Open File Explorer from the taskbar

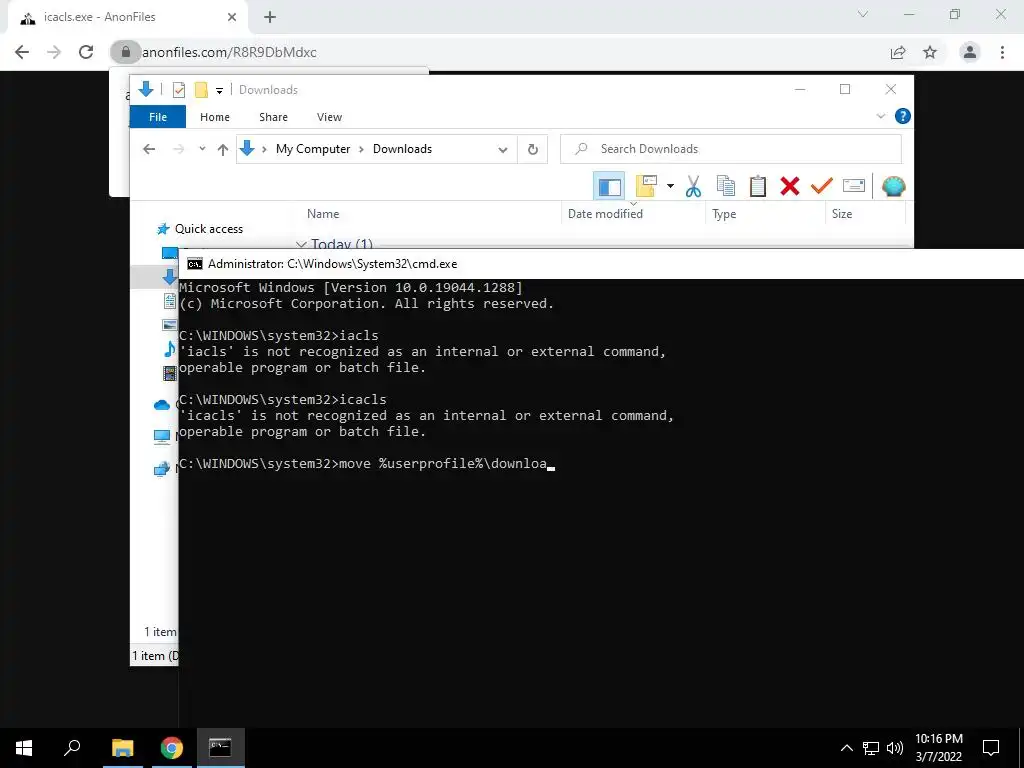point(122,748)
